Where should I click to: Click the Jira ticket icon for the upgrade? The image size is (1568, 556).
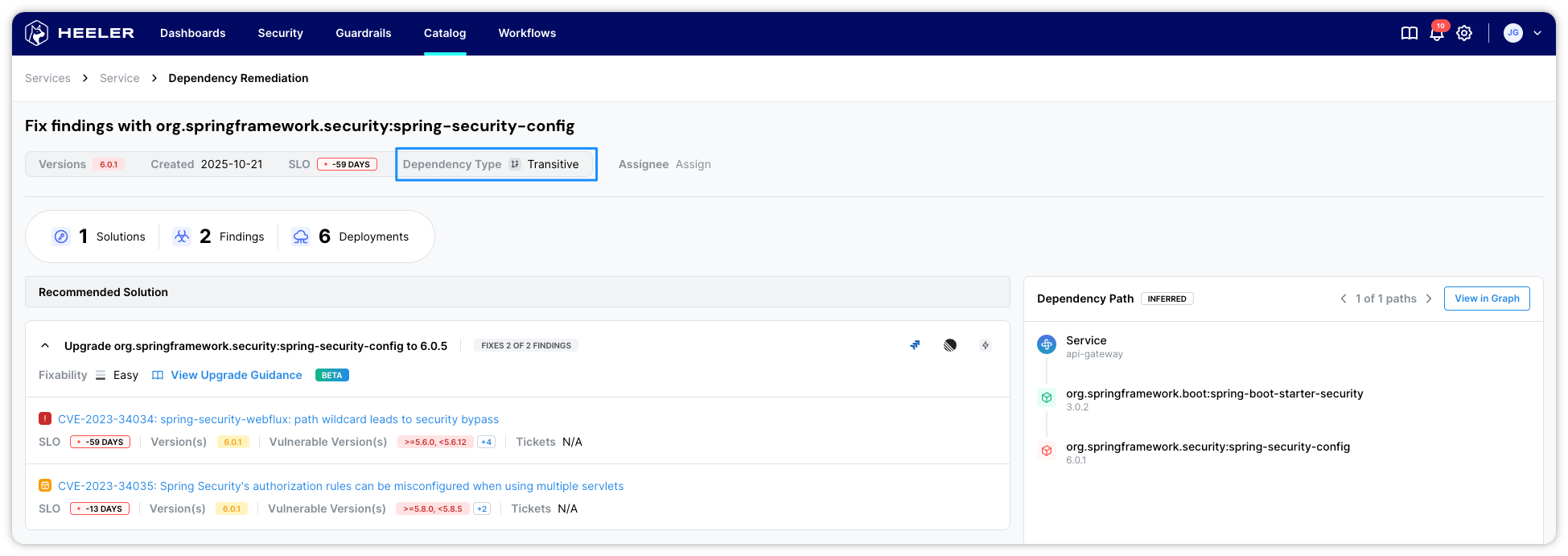(915, 345)
